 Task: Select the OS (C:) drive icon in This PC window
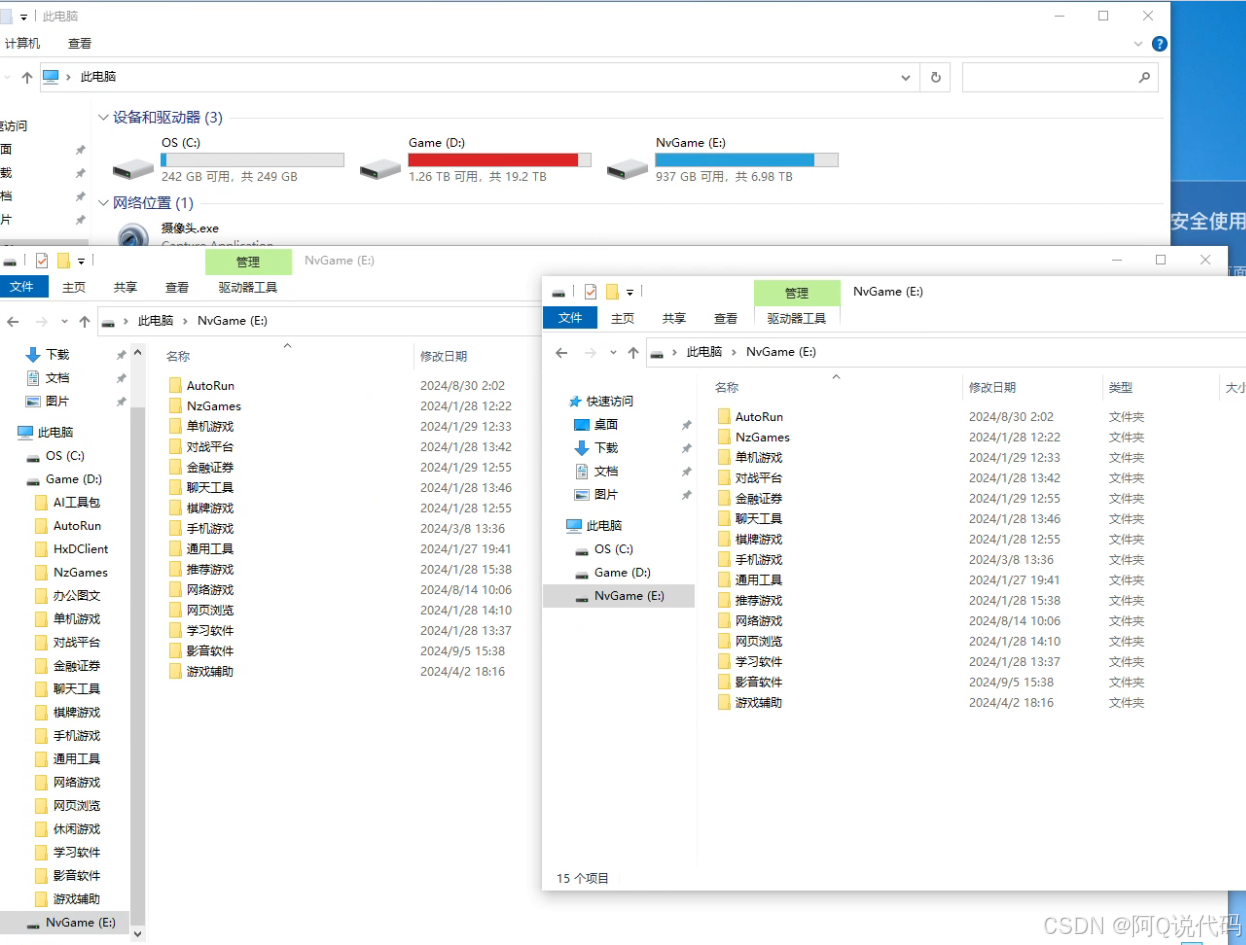click(133, 167)
